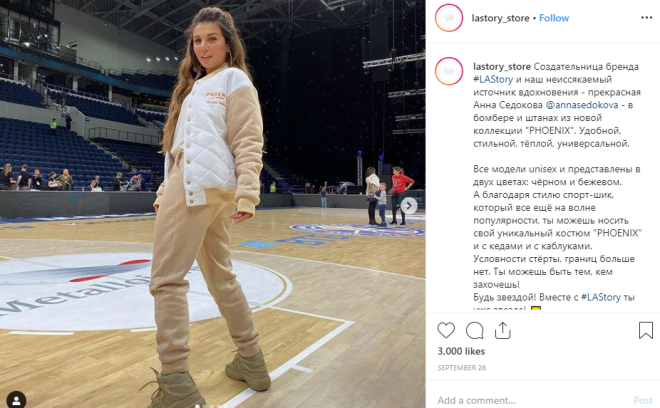This screenshot has height=408, width=660.
Task: Follow the lastory_store account
Action: point(554,18)
